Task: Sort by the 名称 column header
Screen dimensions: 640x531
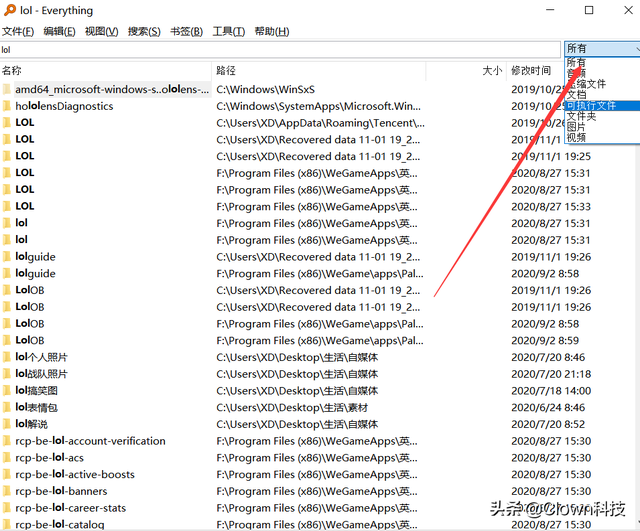Action: pos(105,71)
